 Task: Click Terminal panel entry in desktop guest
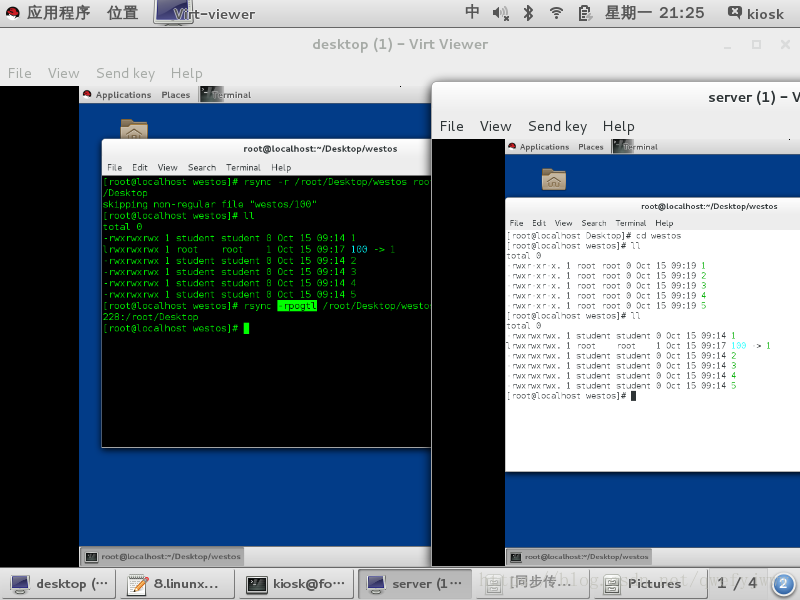pos(226,95)
